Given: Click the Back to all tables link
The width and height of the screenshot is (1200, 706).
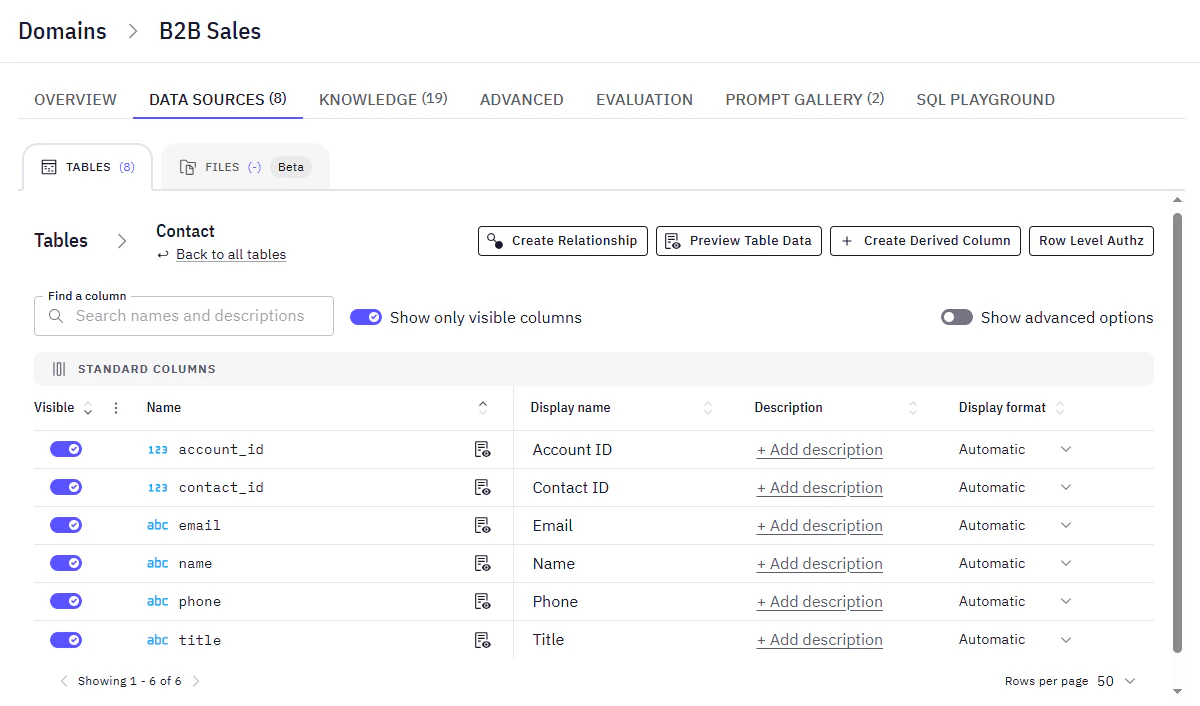Looking at the screenshot, I should pos(230,254).
